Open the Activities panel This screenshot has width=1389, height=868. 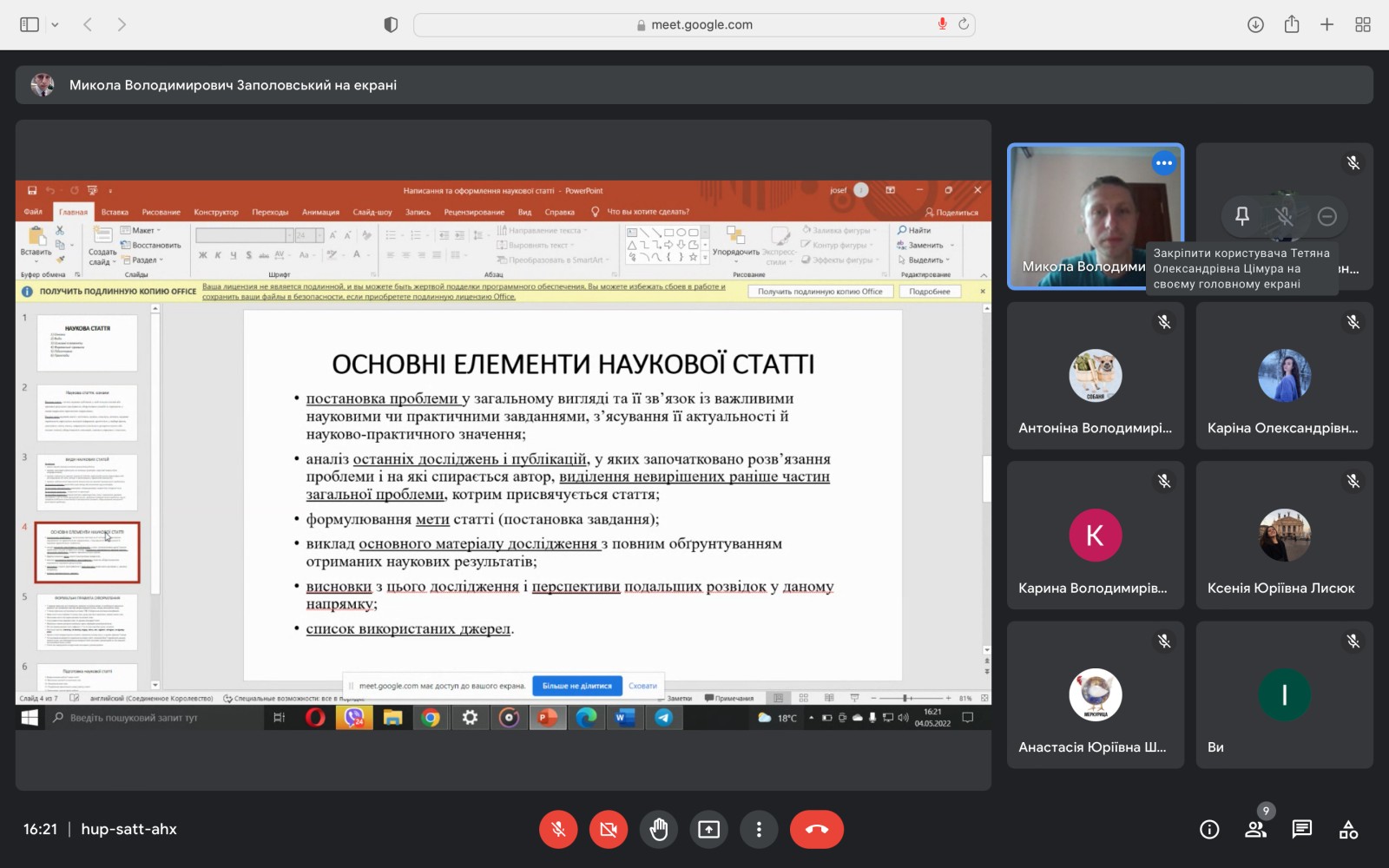[x=1348, y=830]
